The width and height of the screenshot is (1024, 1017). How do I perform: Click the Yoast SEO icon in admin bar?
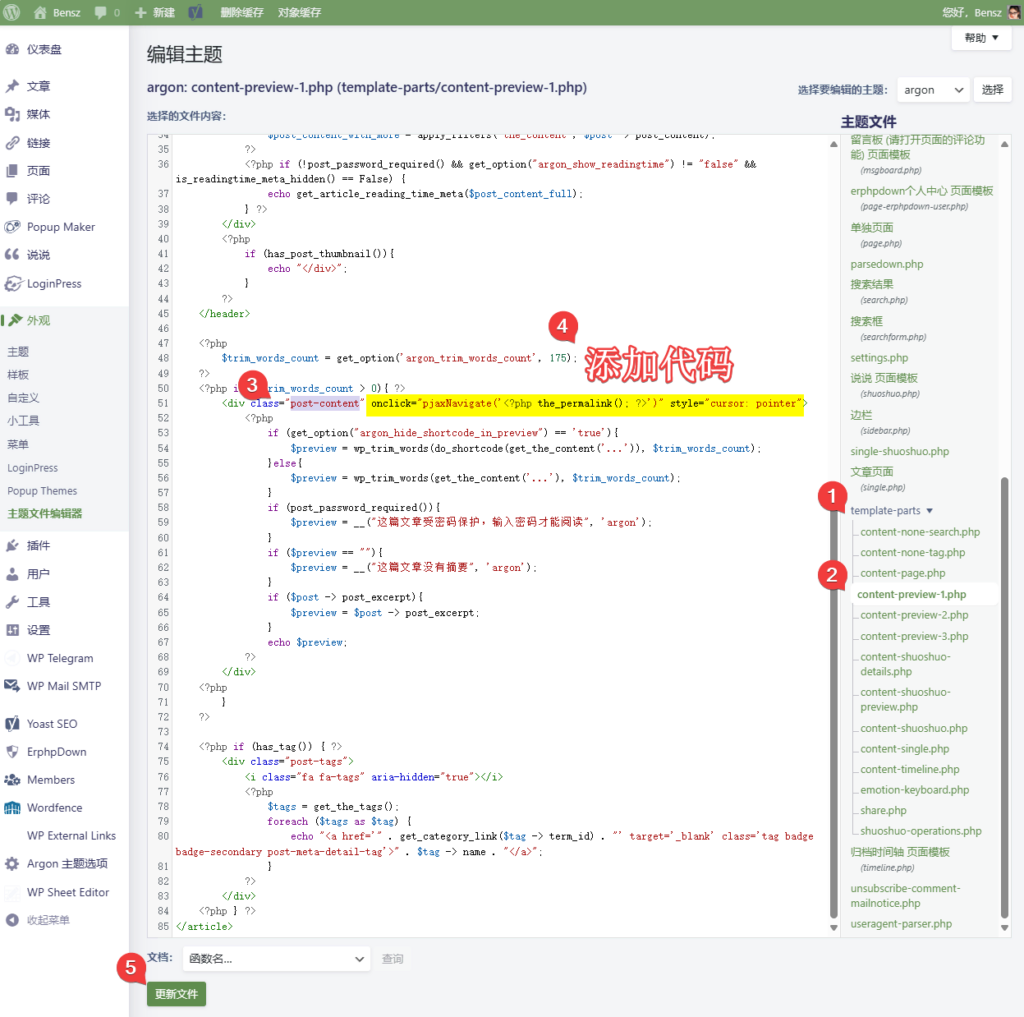[x=196, y=12]
